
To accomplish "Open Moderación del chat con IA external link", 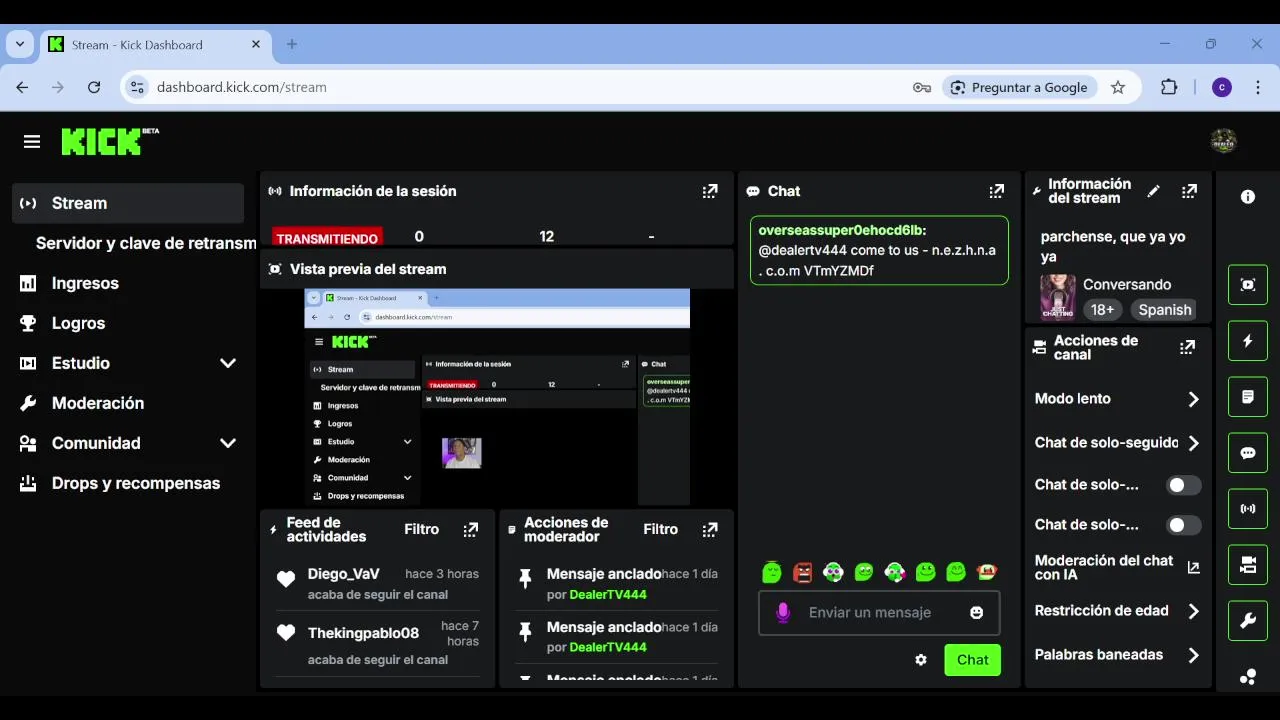I will (1193, 567).
